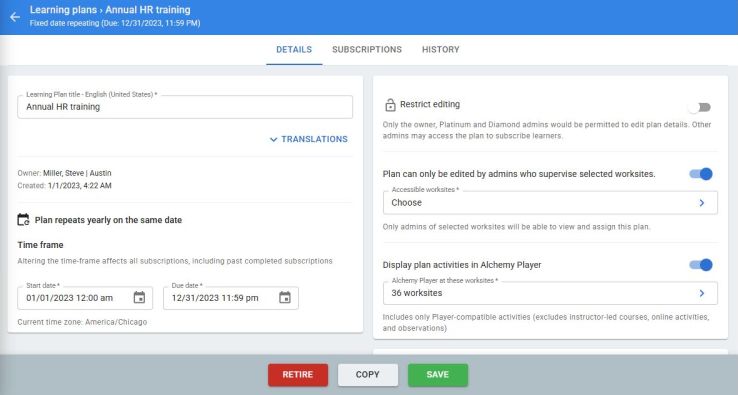
Task: Switch to the Details tab
Action: (294, 49)
